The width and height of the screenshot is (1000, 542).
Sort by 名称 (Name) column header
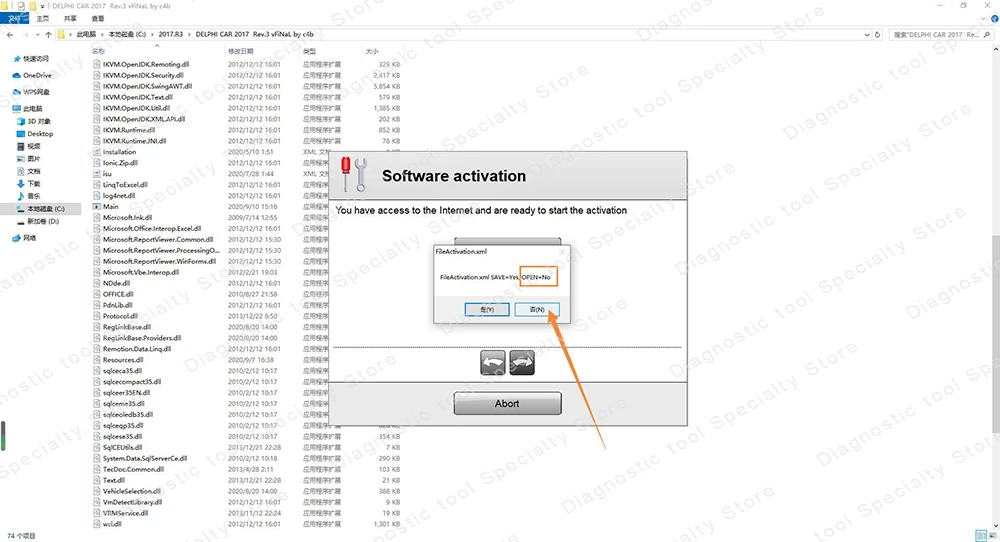pos(98,51)
